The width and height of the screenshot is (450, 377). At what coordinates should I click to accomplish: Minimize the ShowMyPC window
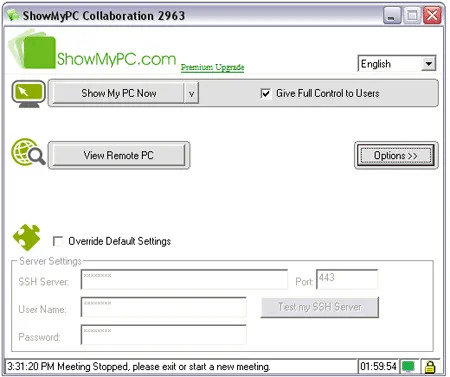coord(392,16)
